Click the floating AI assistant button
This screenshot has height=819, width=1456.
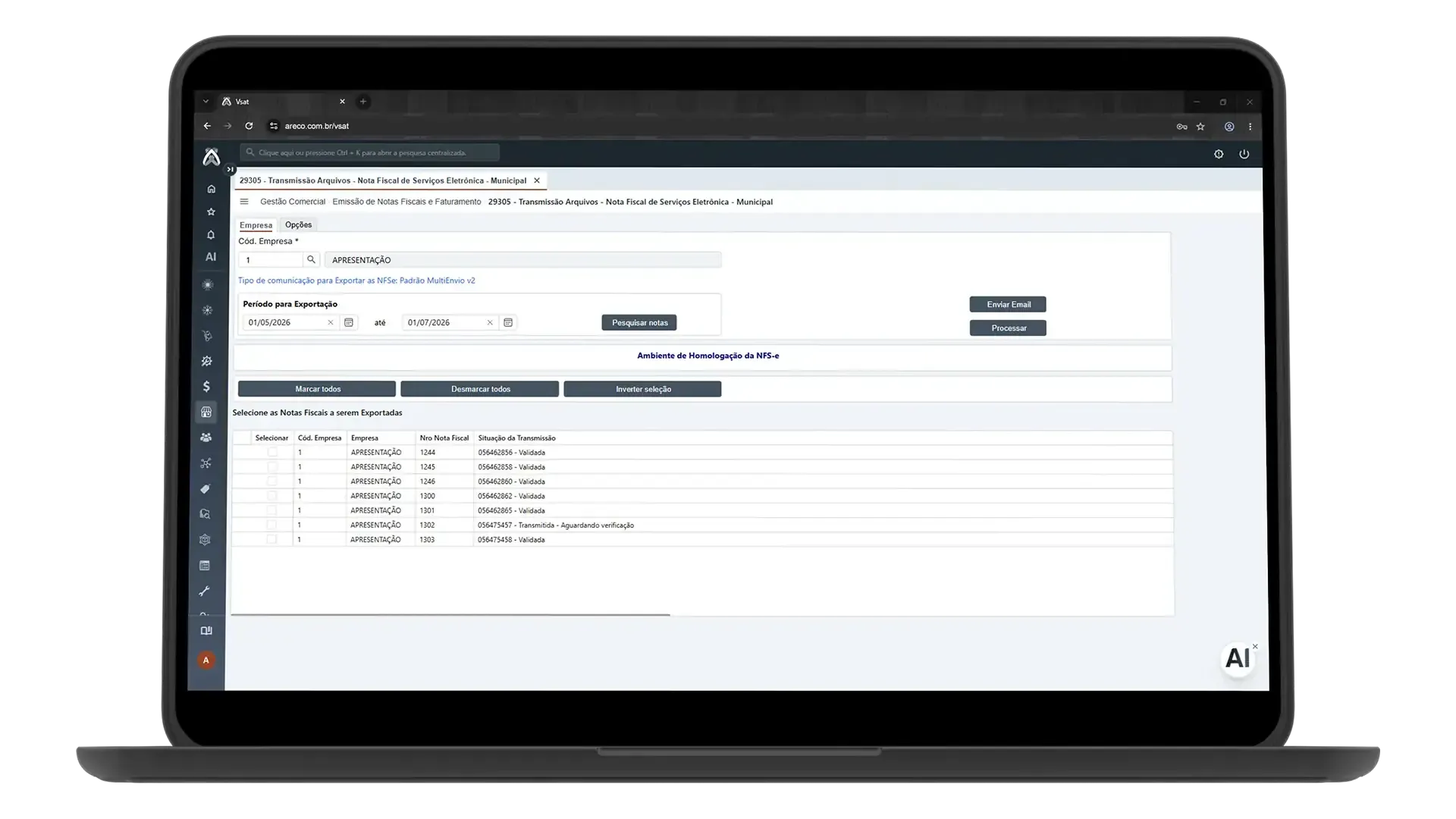click(1238, 658)
